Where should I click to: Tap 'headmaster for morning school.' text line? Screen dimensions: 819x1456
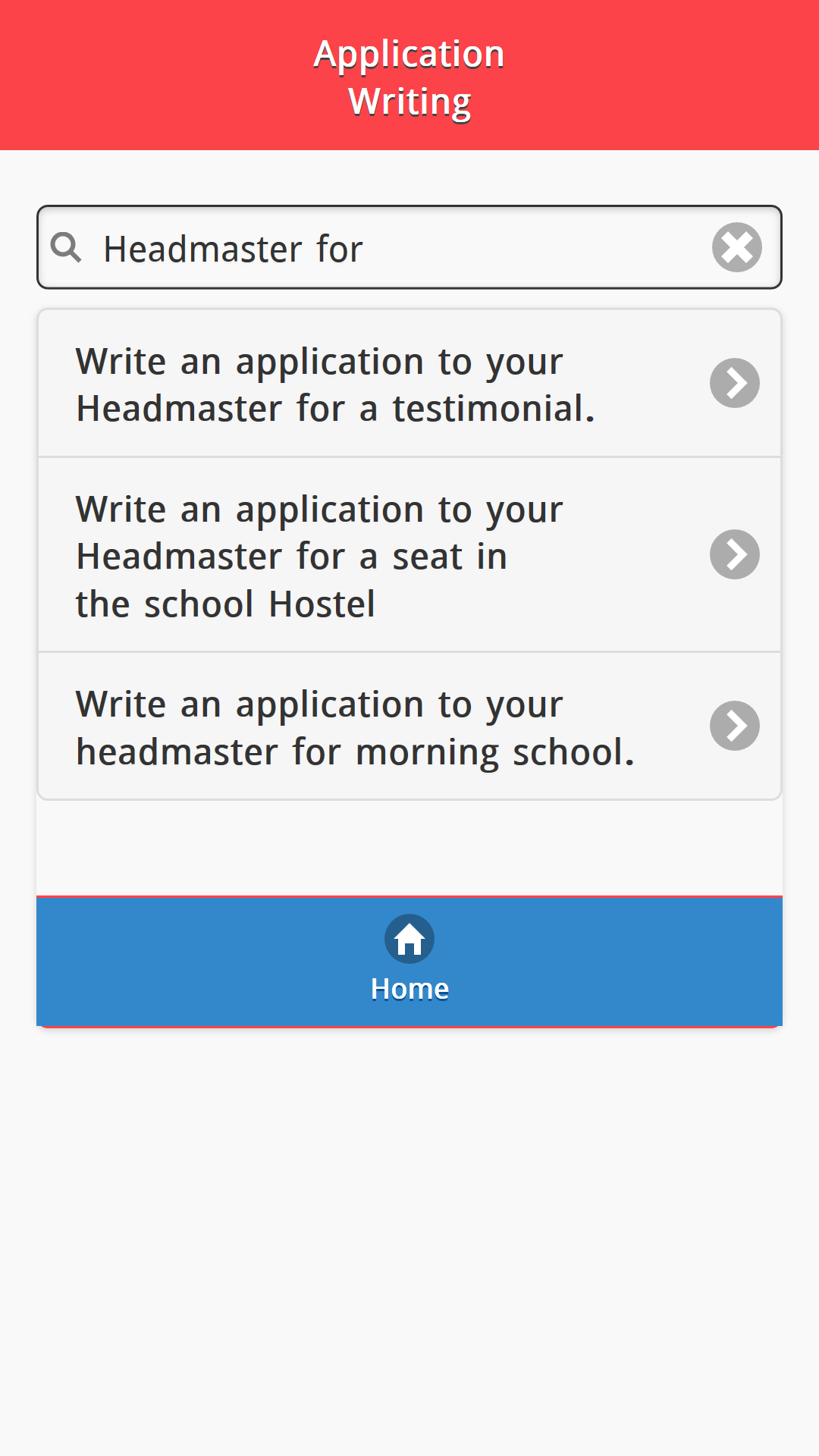coord(355,752)
